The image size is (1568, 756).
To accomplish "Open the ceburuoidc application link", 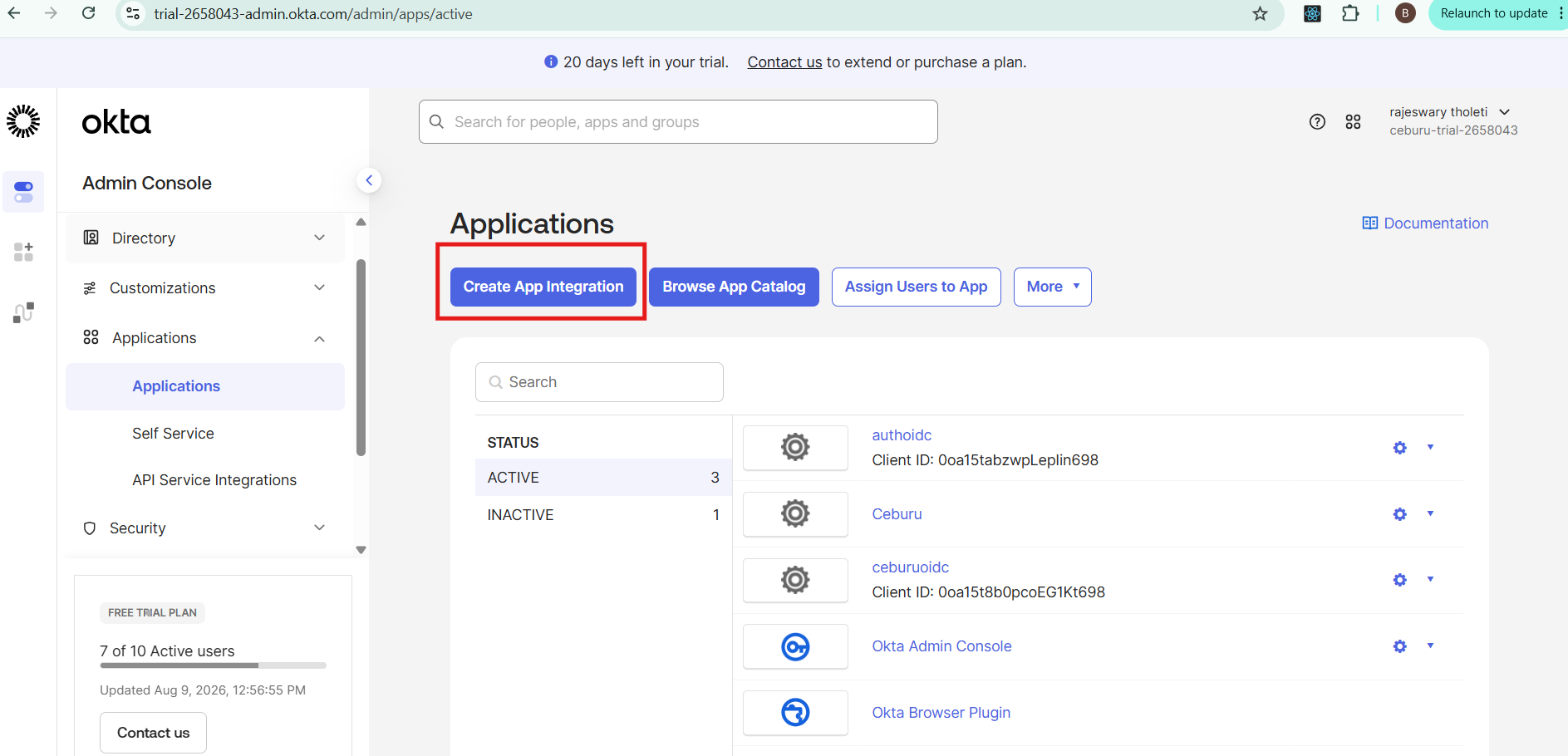I will pyautogui.click(x=910, y=567).
